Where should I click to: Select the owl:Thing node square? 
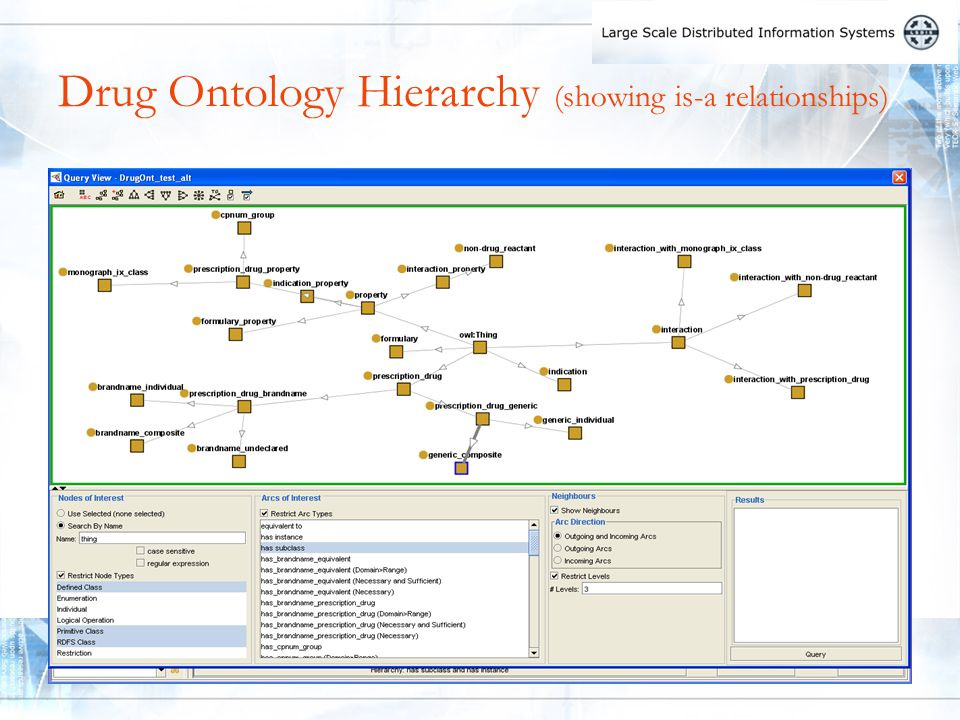(x=480, y=347)
